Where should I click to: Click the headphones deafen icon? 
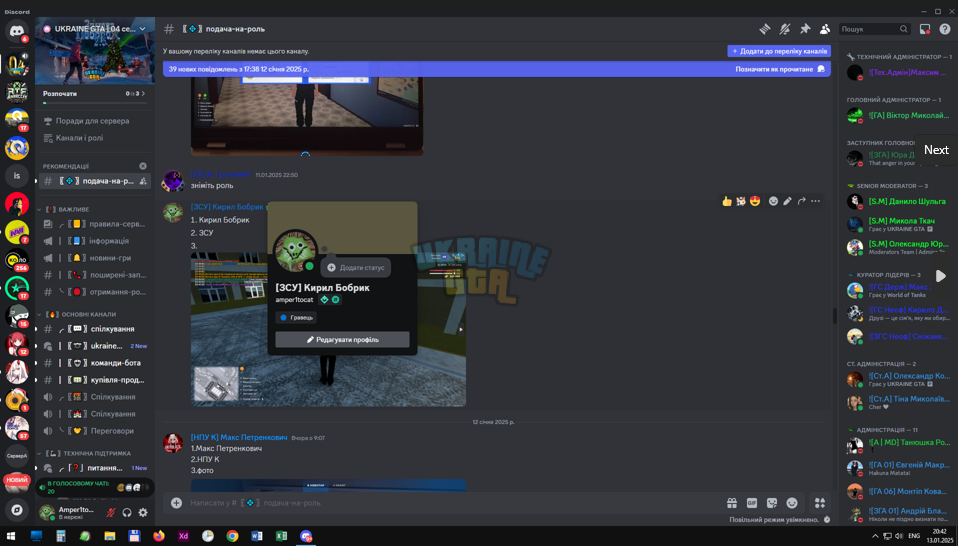pos(127,512)
